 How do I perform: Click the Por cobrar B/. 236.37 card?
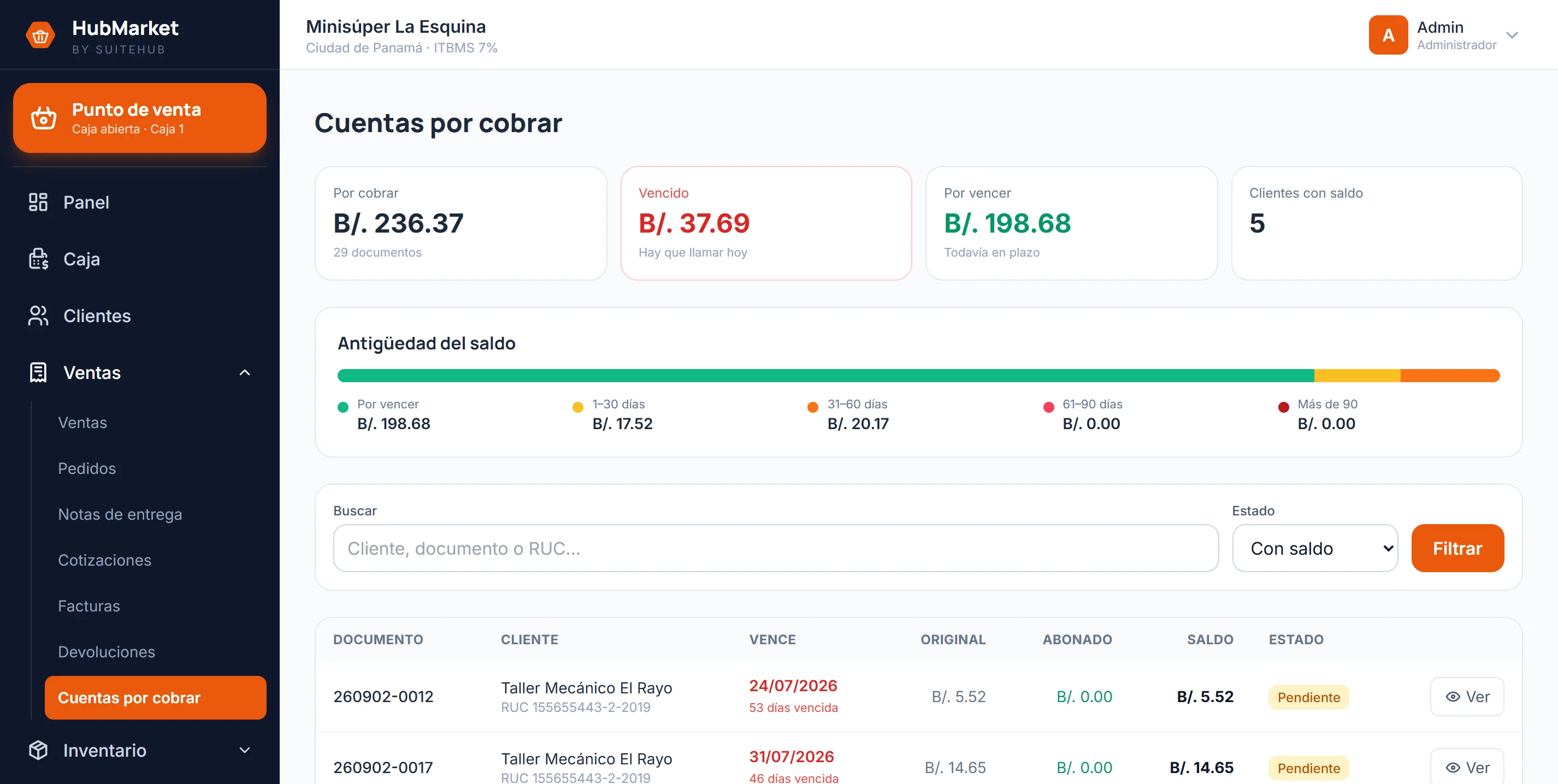[x=461, y=223]
